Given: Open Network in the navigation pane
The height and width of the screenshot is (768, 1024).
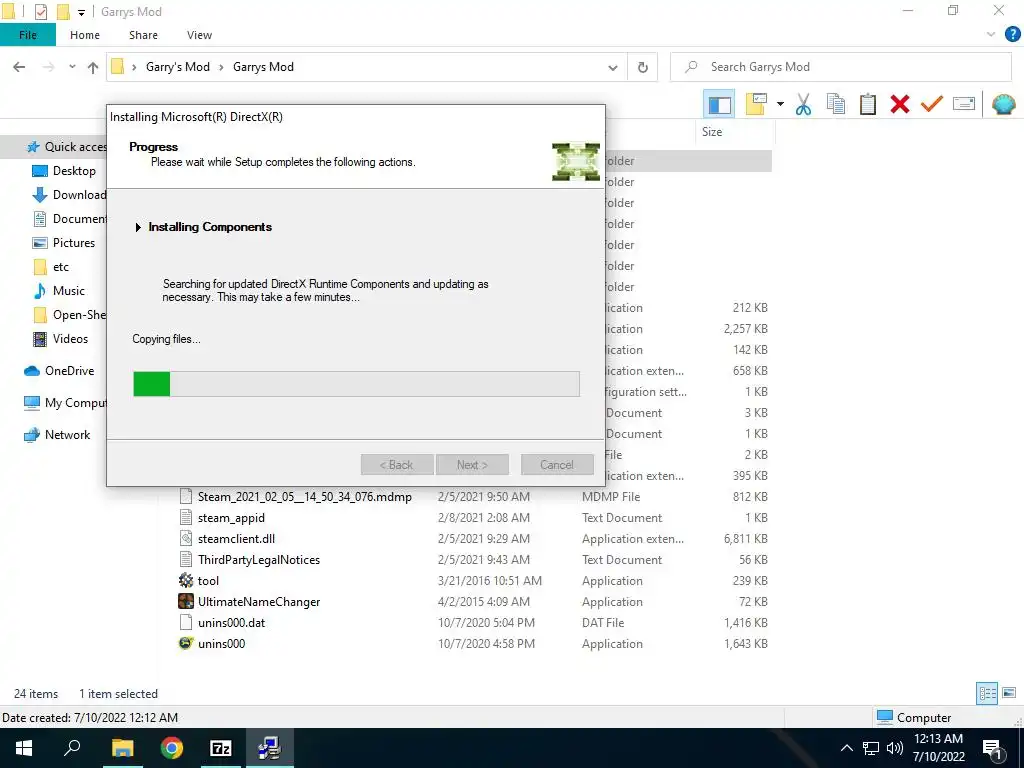Looking at the screenshot, I should pos(57,435).
